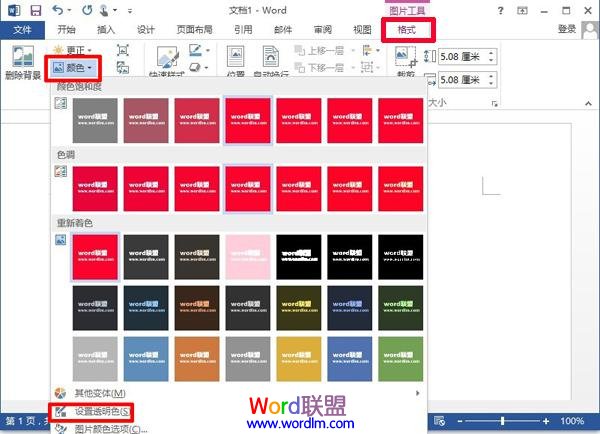Screen dimensions: 600x434
Task: Click the Align objects icon
Action: (367, 50)
